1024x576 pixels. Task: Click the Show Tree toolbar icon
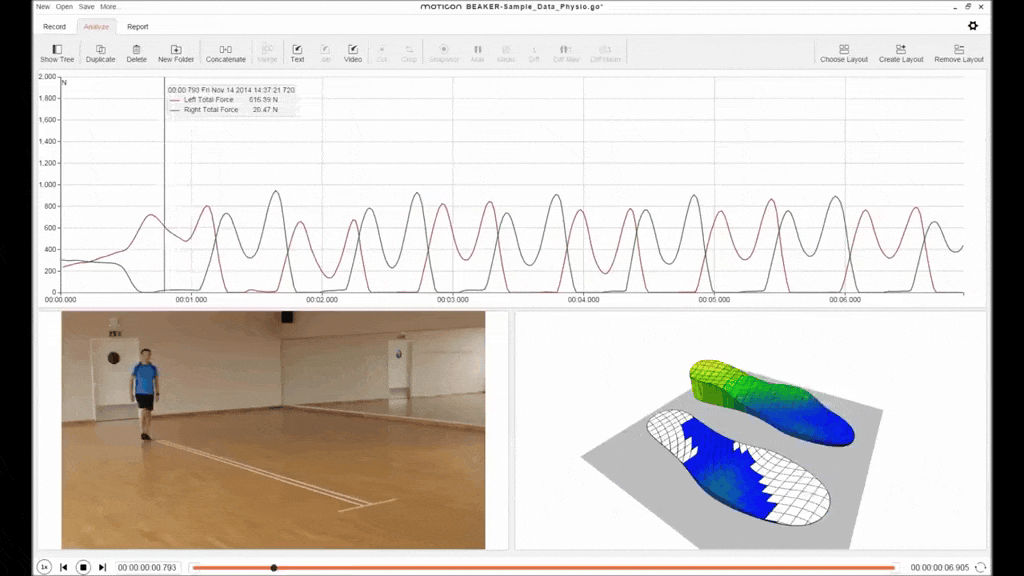(x=57, y=50)
